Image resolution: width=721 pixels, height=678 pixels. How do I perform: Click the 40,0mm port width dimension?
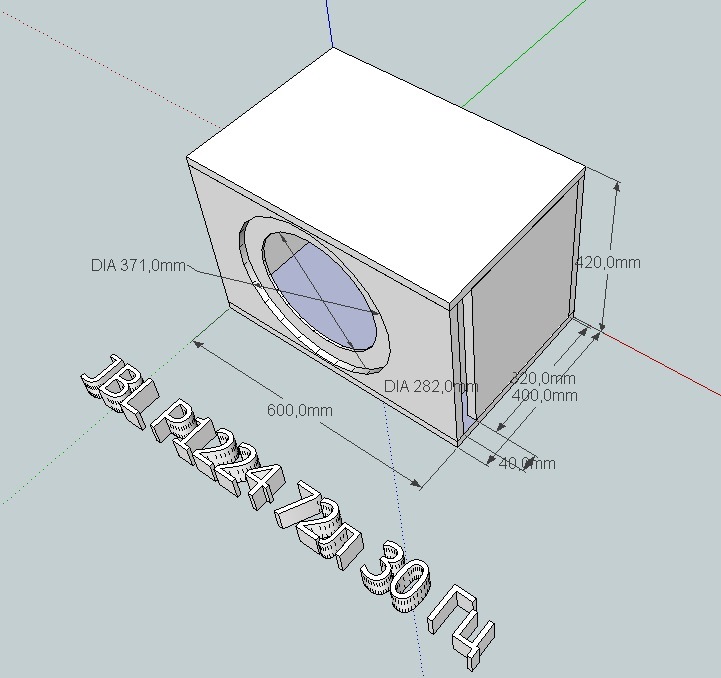[x=527, y=463]
